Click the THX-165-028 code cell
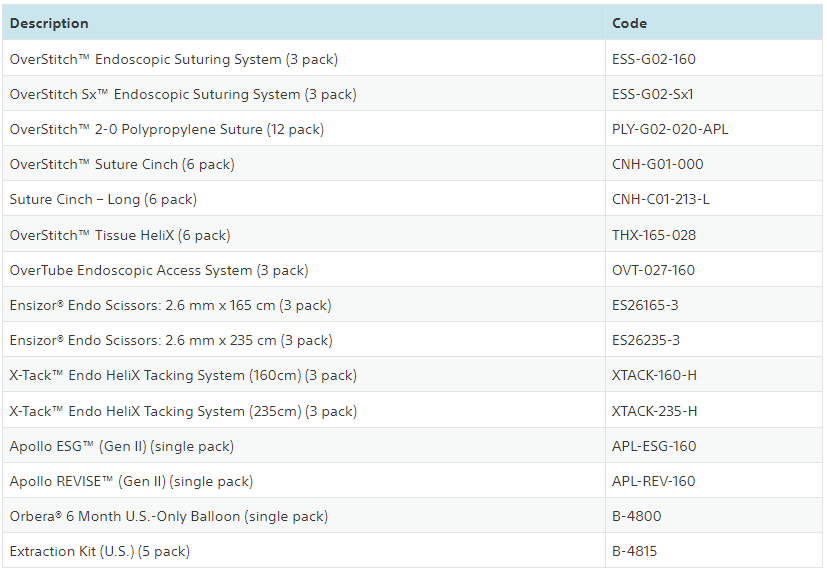 coord(654,235)
